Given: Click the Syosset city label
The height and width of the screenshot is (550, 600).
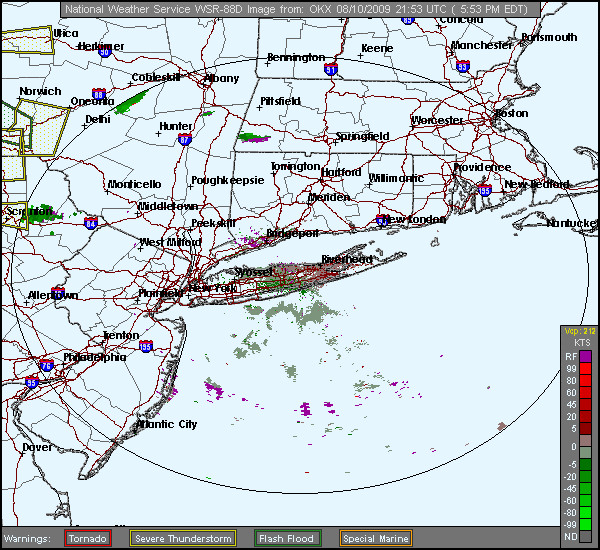Looking at the screenshot, I should point(254,272).
